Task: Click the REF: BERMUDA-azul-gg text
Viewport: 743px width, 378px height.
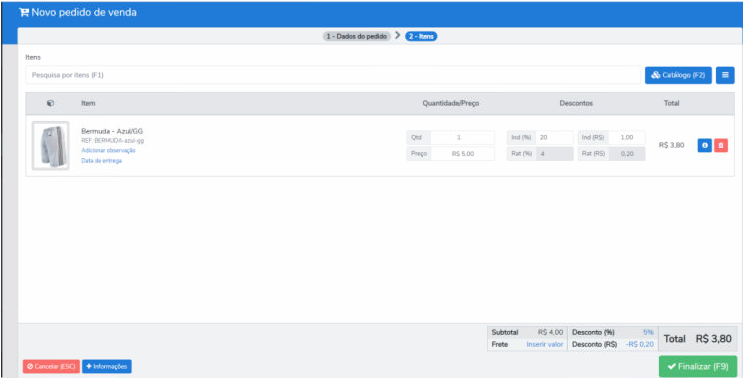Action: (x=112, y=141)
